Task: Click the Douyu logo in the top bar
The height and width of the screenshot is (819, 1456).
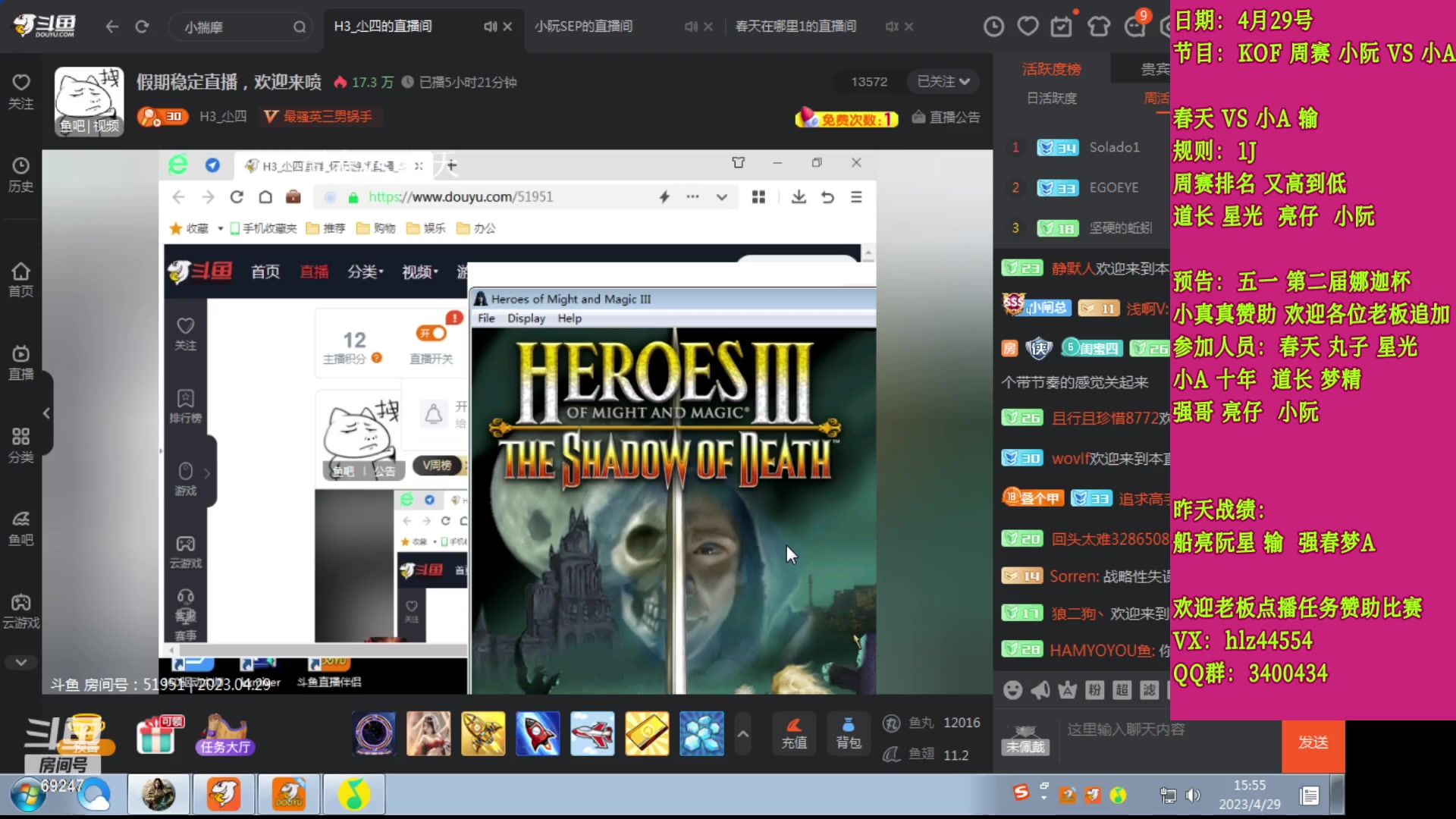Action: coord(45,26)
